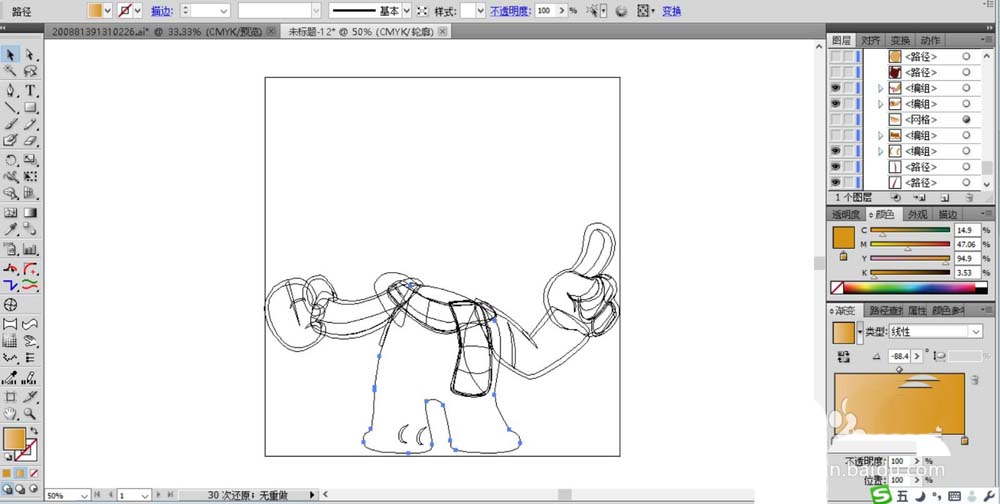Image resolution: width=1000 pixels, height=504 pixels.
Task: Toggle lock box on <网格> layer row
Action: tap(848, 119)
